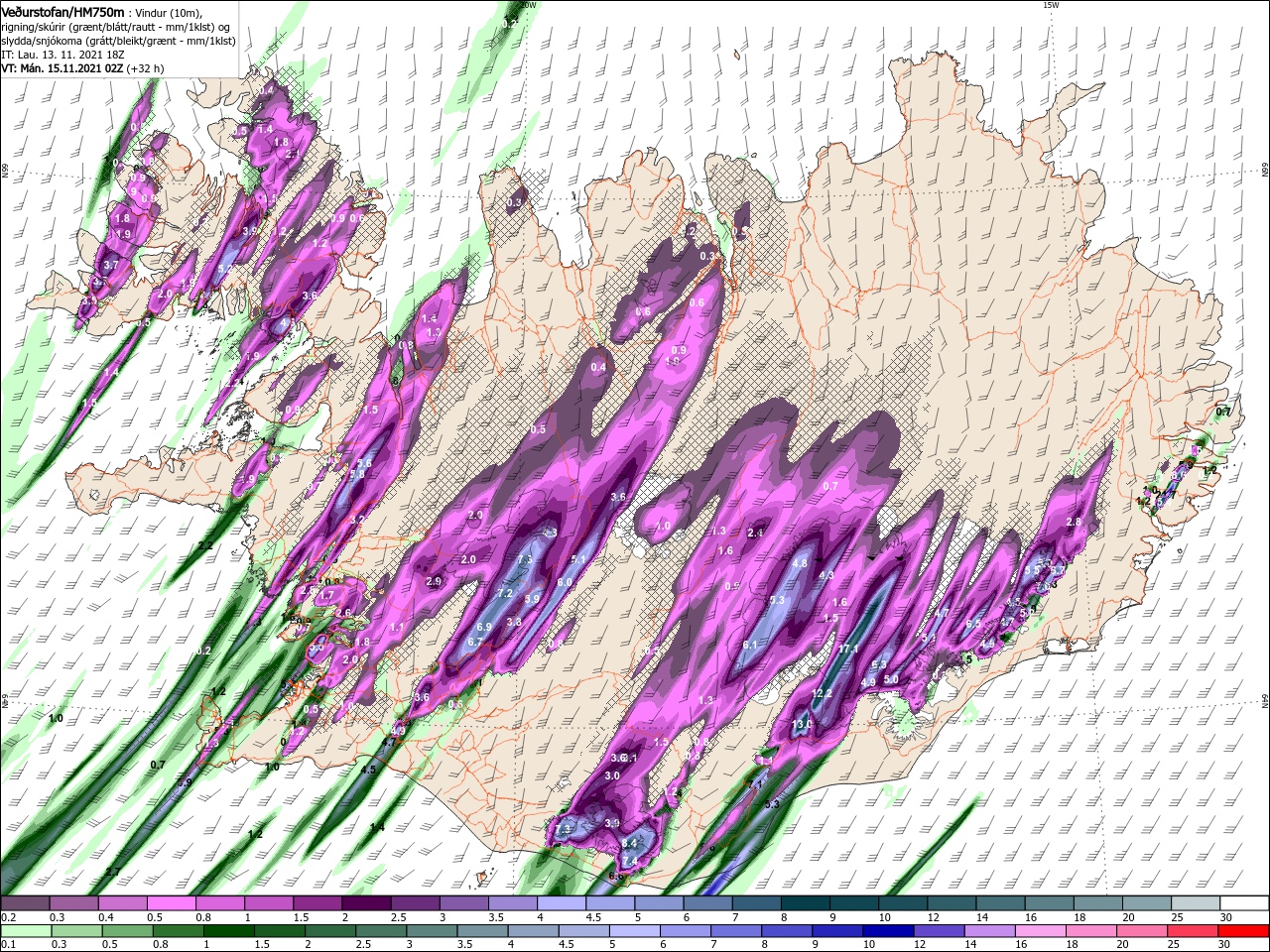Click the precipitation value '6.9'

[x=484, y=627]
